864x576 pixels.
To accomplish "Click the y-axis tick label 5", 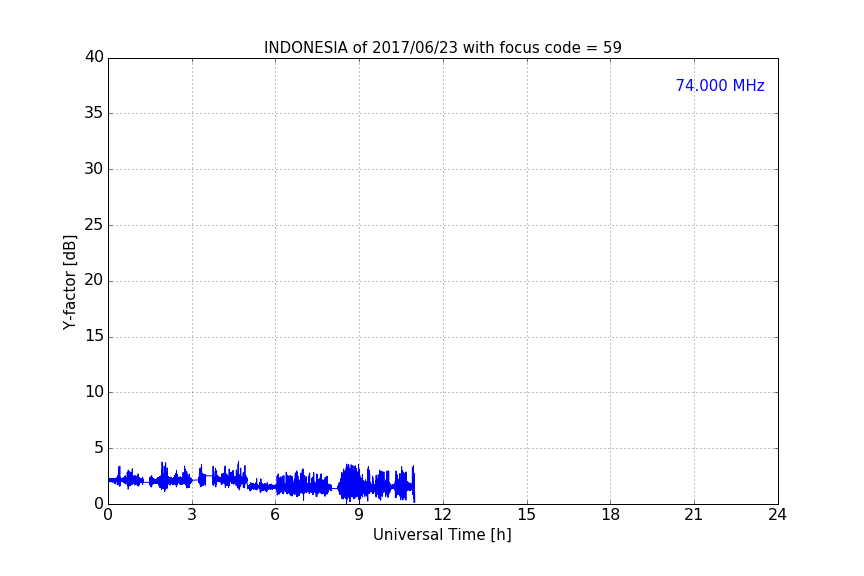I will (99, 448).
